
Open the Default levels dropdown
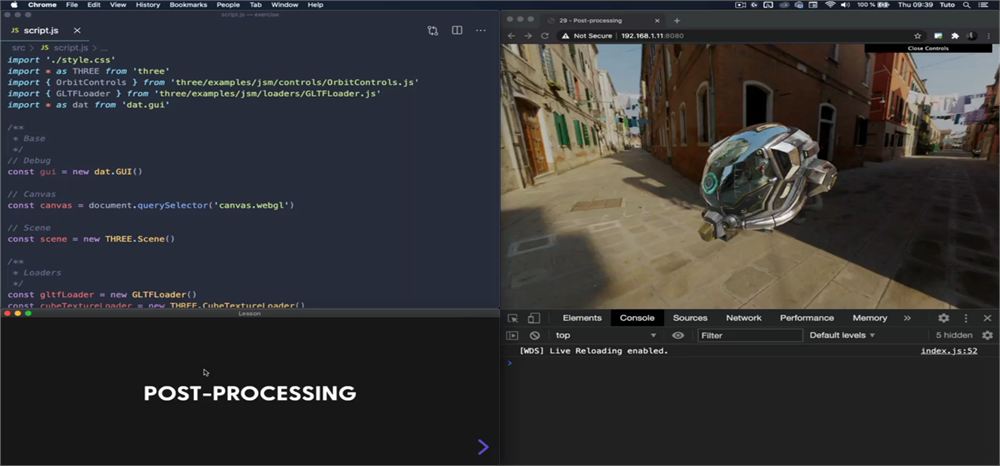coord(842,335)
